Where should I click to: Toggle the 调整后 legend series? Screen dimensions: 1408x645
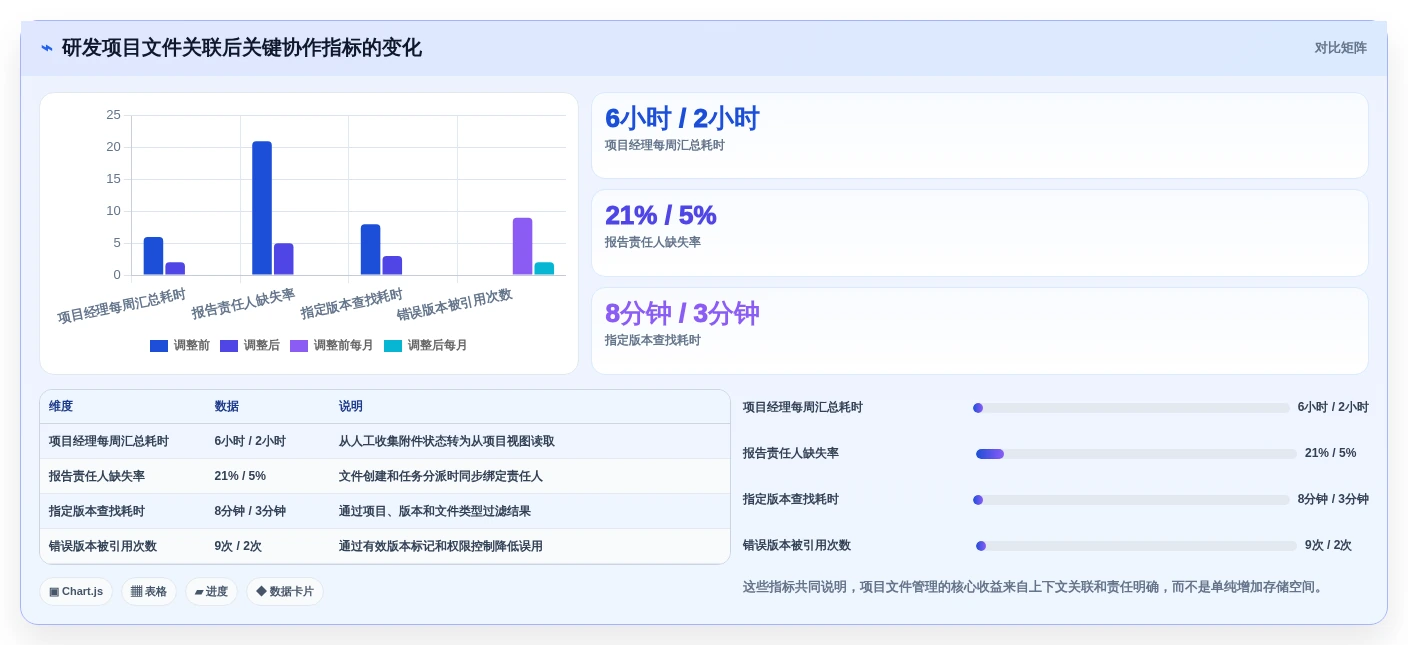(250, 345)
